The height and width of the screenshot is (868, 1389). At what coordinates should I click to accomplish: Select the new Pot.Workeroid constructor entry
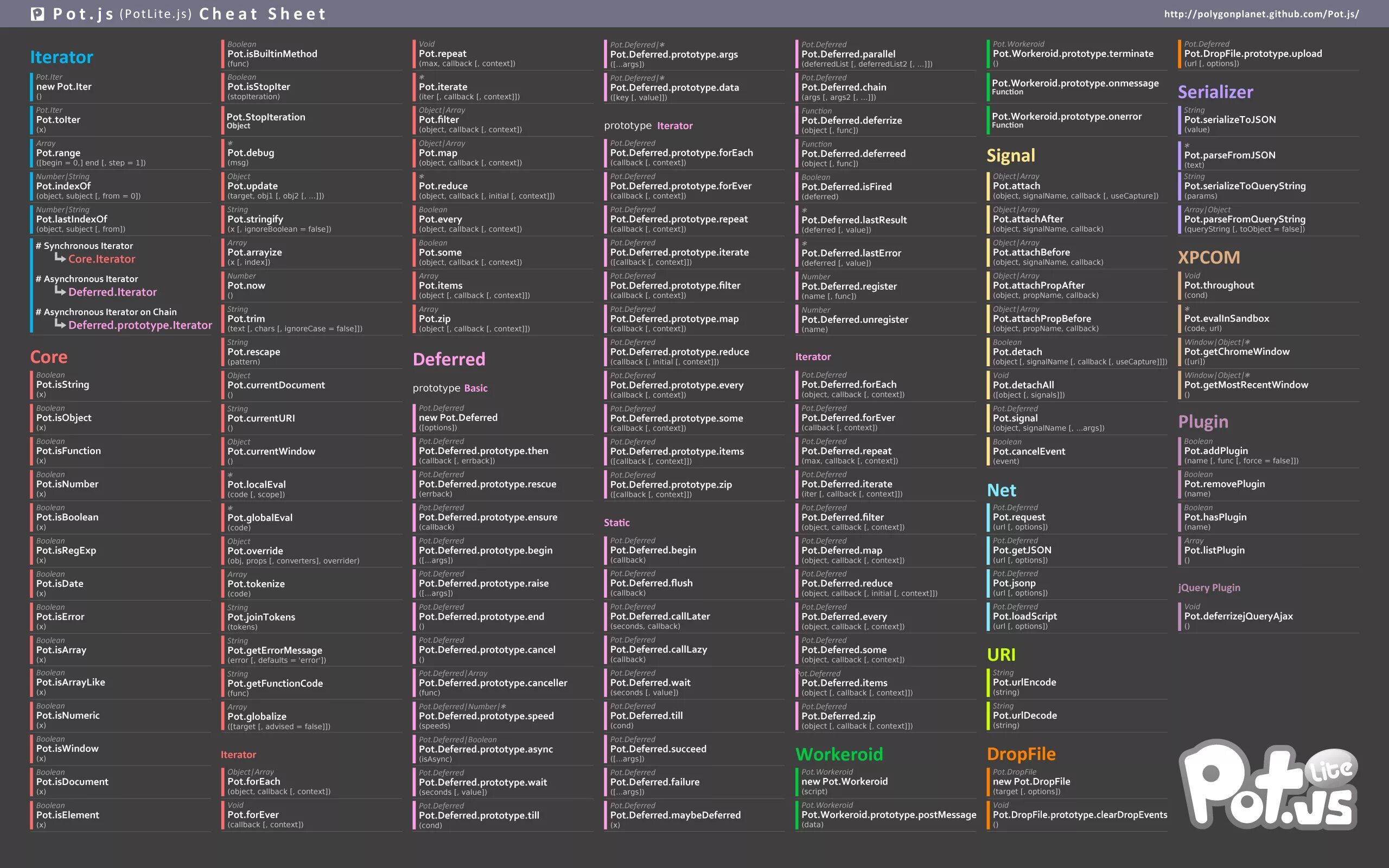click(844, 781)
